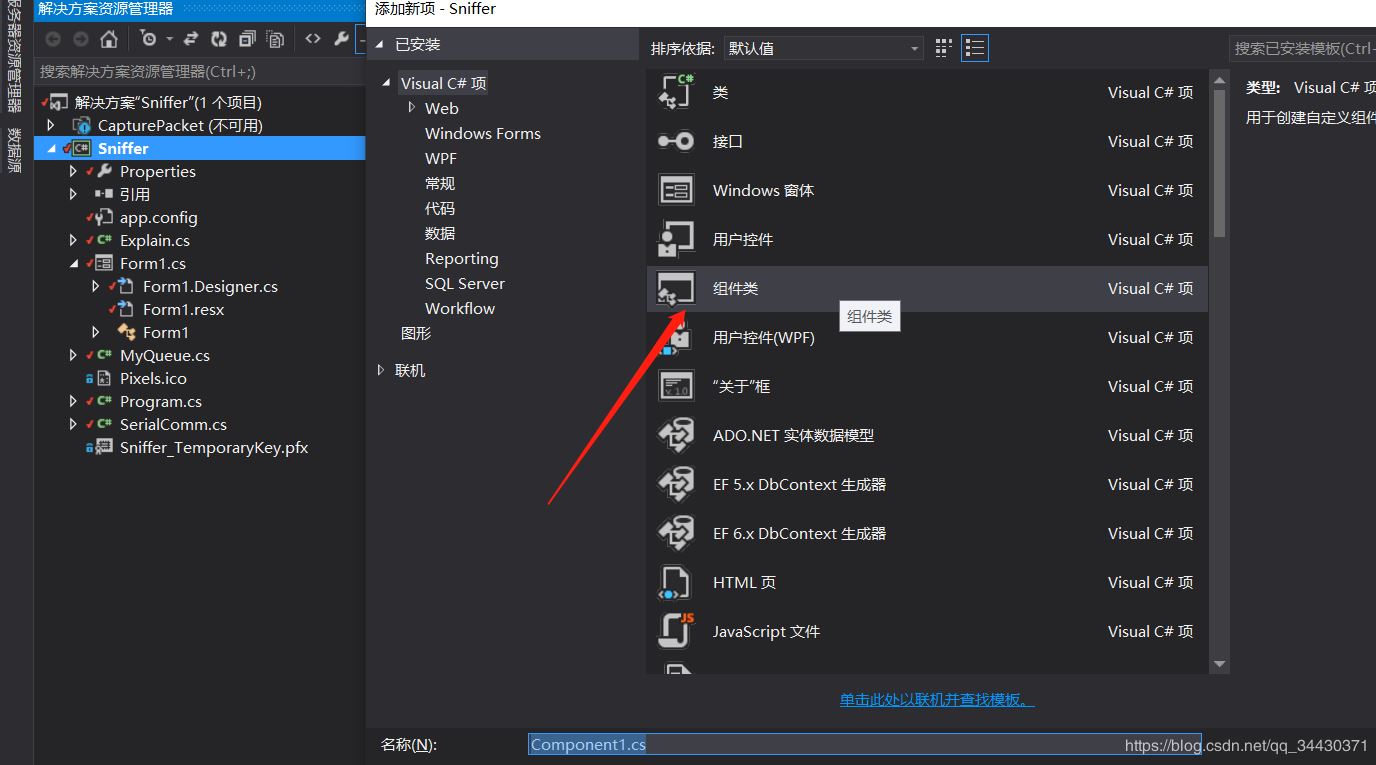Click template list scrollbar down arrow
This screenshot has height=765, width=1376.
pyautogui.click(x=1219, y=664)
